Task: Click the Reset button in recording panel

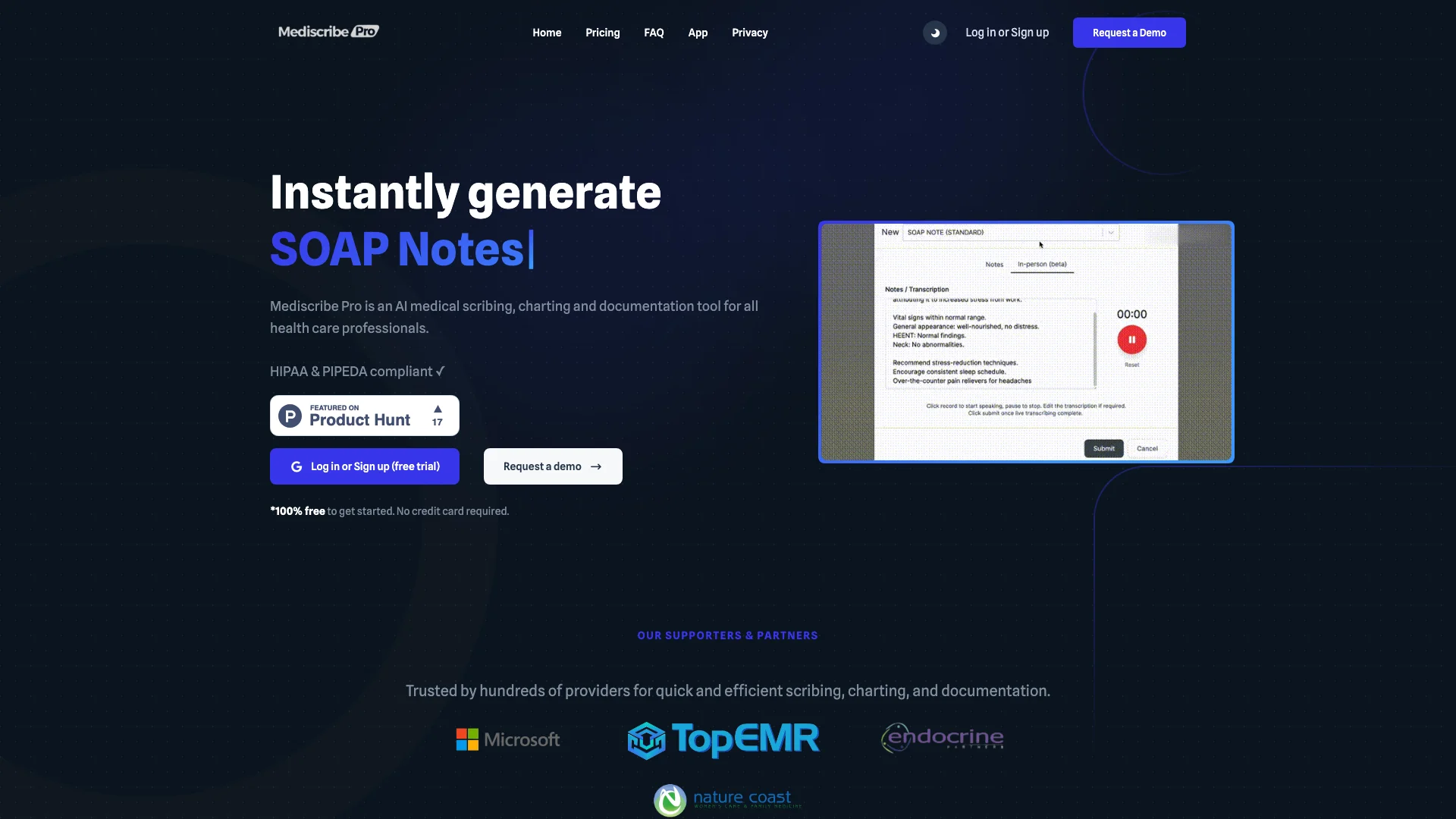Action: [x=1131, y=365]
